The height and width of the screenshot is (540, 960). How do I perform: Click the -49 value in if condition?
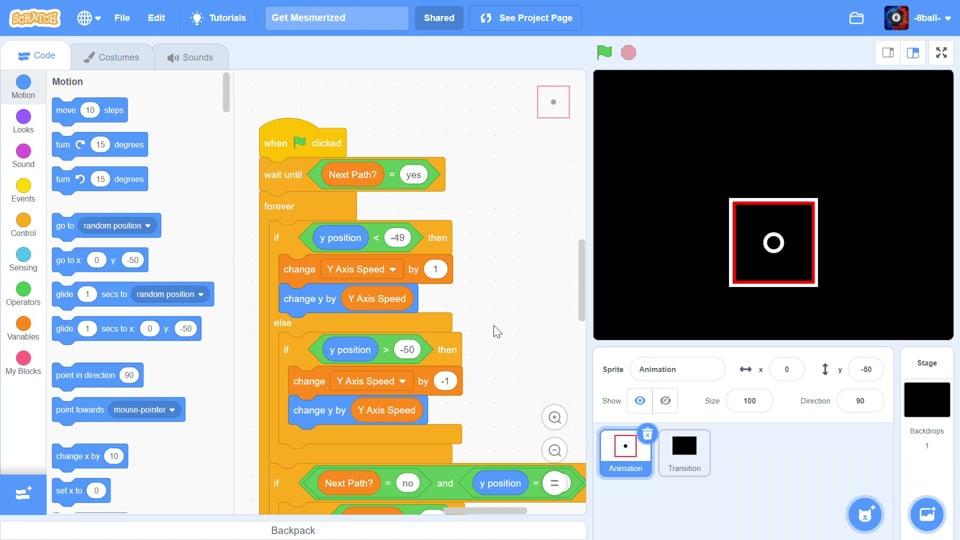pyautogui.click(x=397, y=238)
